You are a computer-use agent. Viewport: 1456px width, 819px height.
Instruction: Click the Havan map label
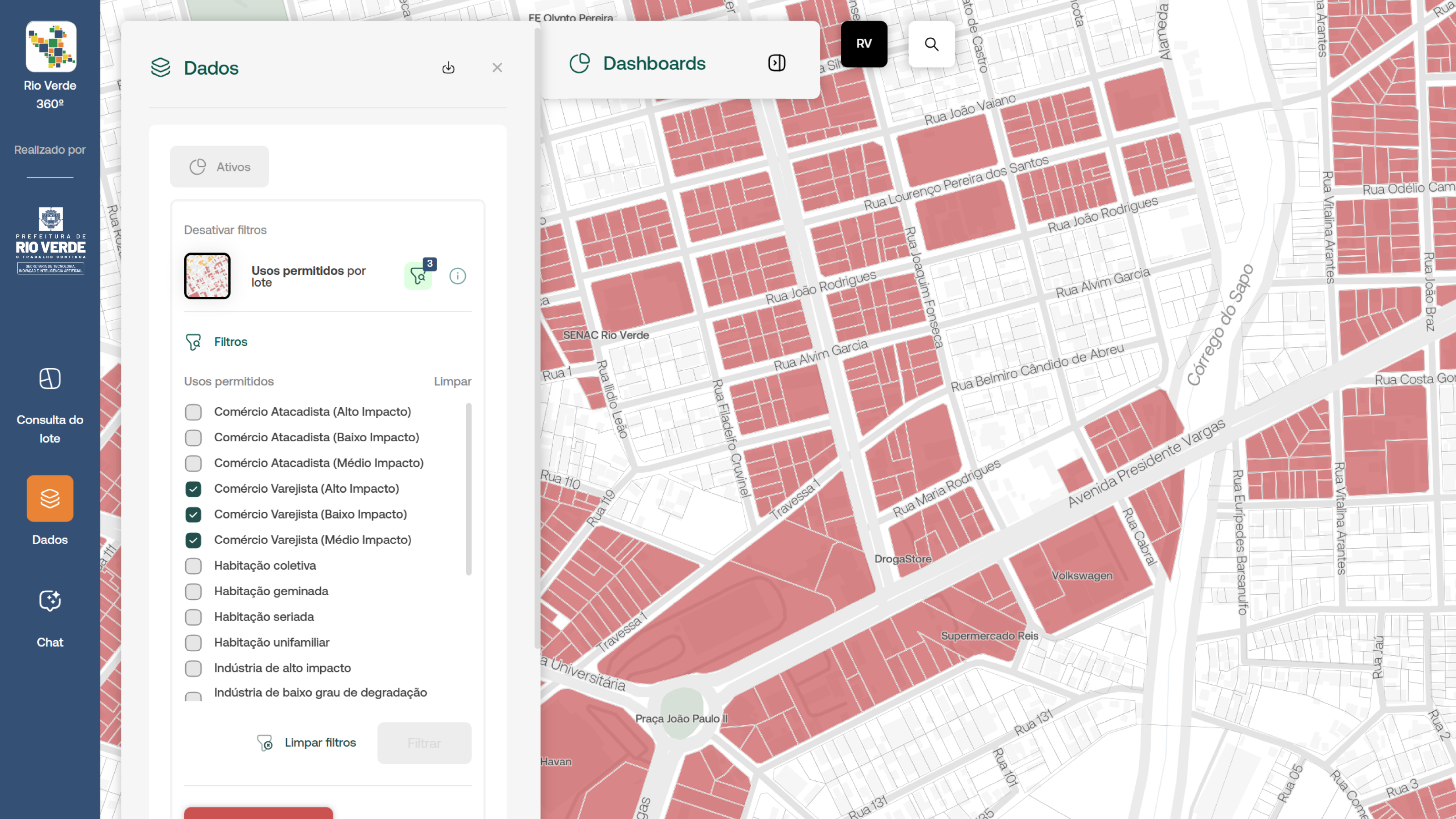(556, 762)
